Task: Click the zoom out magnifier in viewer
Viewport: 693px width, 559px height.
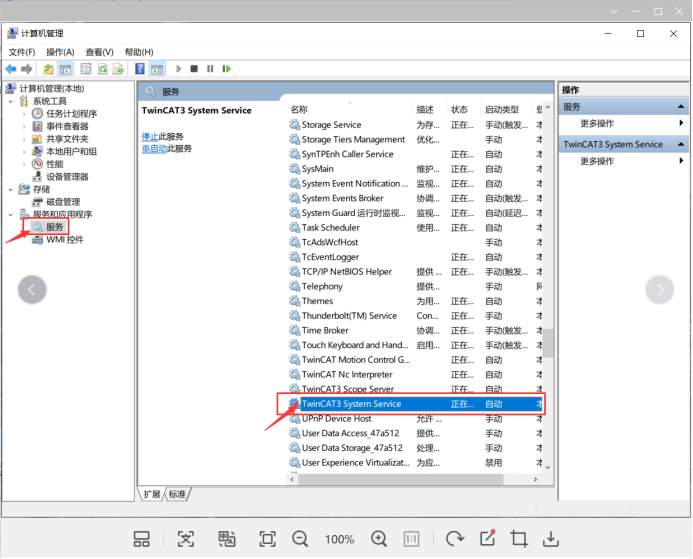Action: point(300,539)
